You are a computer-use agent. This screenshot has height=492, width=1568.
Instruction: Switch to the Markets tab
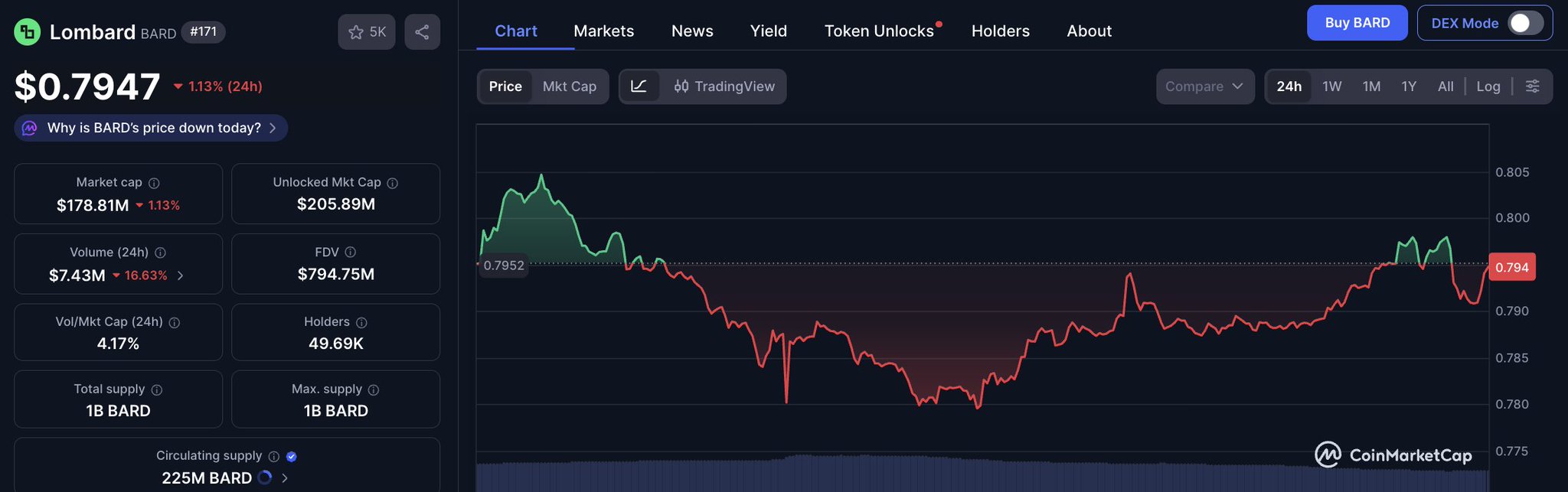tap(603, 31)
